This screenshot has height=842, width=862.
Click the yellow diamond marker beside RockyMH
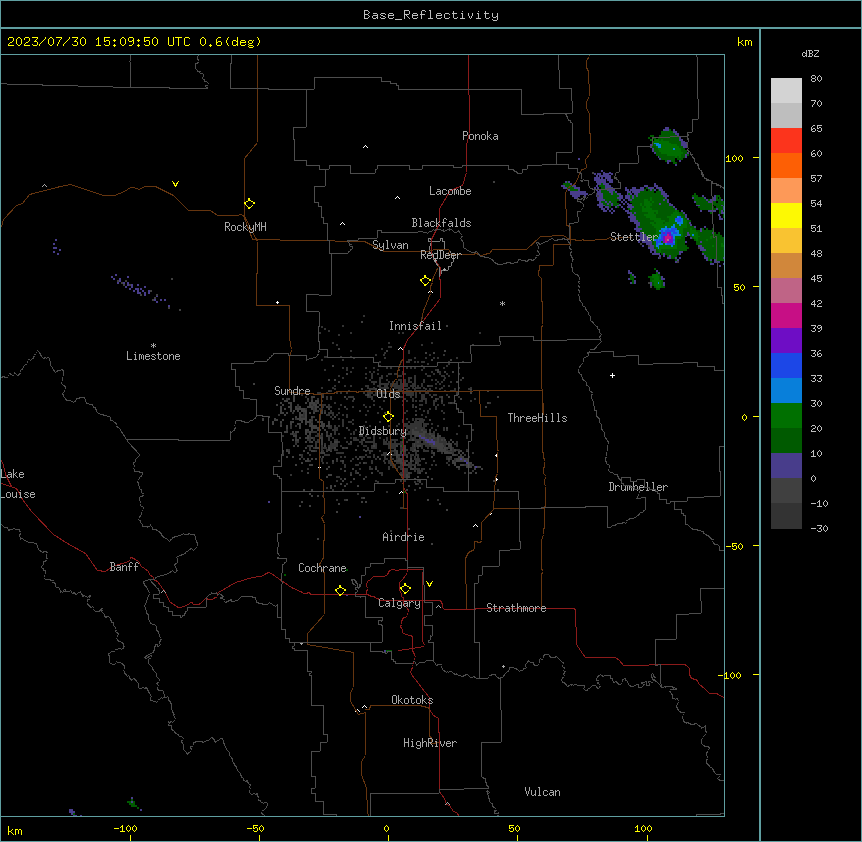coord(249,204)
